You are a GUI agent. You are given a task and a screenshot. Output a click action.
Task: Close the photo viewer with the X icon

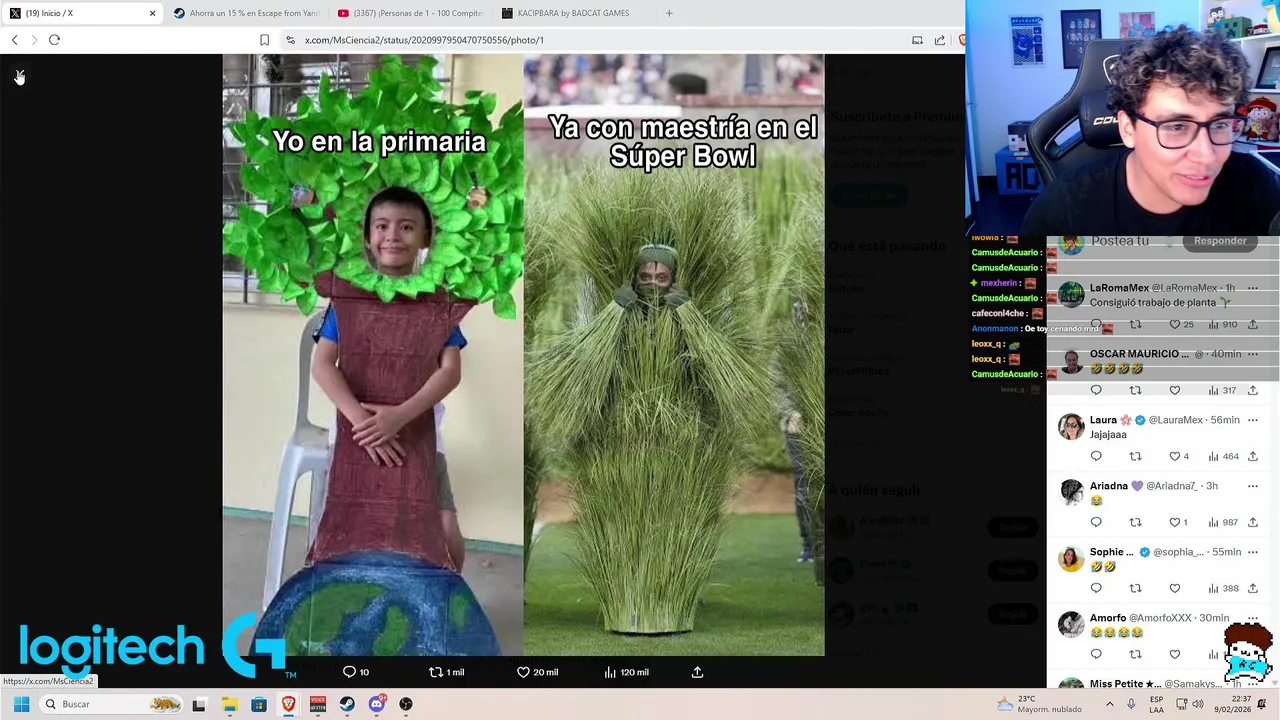click(x=19, y=76)
